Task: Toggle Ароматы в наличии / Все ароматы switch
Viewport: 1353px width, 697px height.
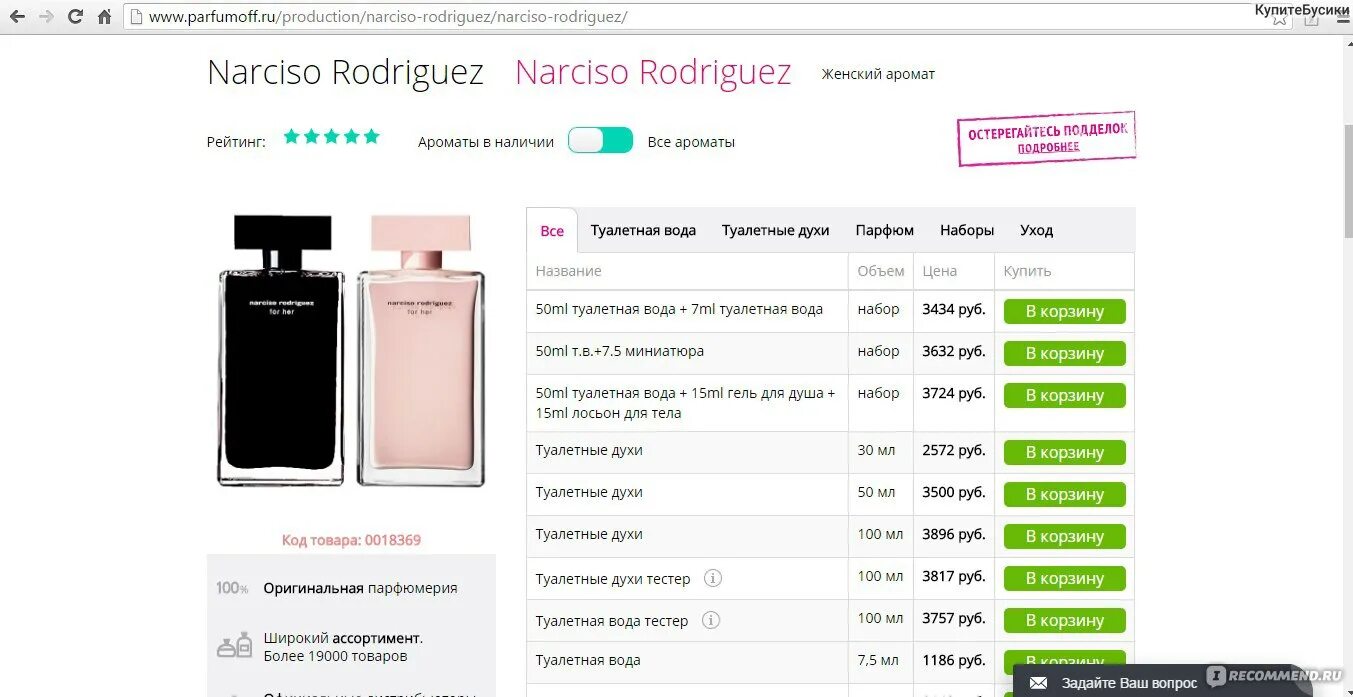Action: point(601,141)
